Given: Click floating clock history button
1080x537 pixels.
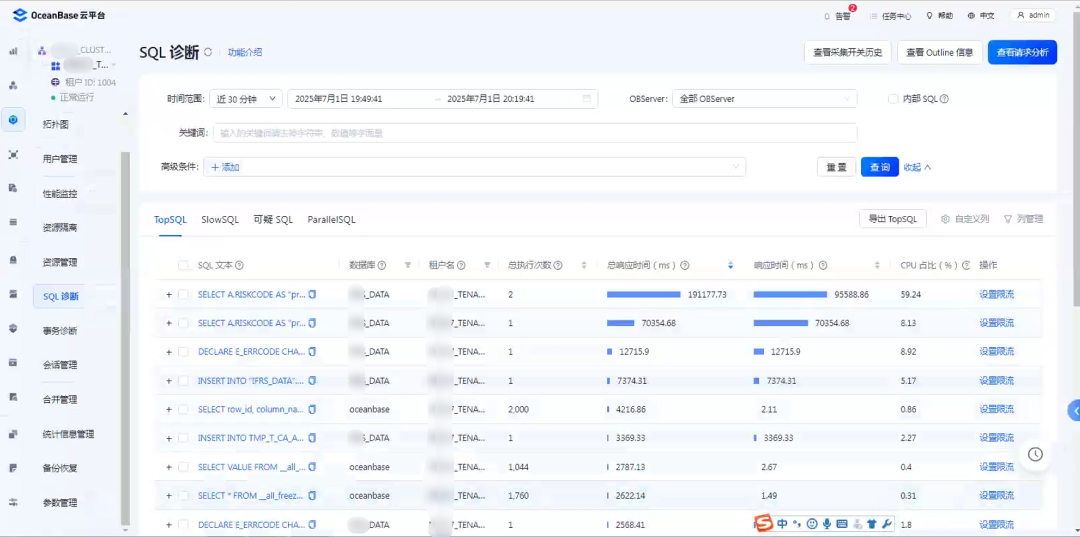Looking at the screenshot, I should pos(1035,454).
